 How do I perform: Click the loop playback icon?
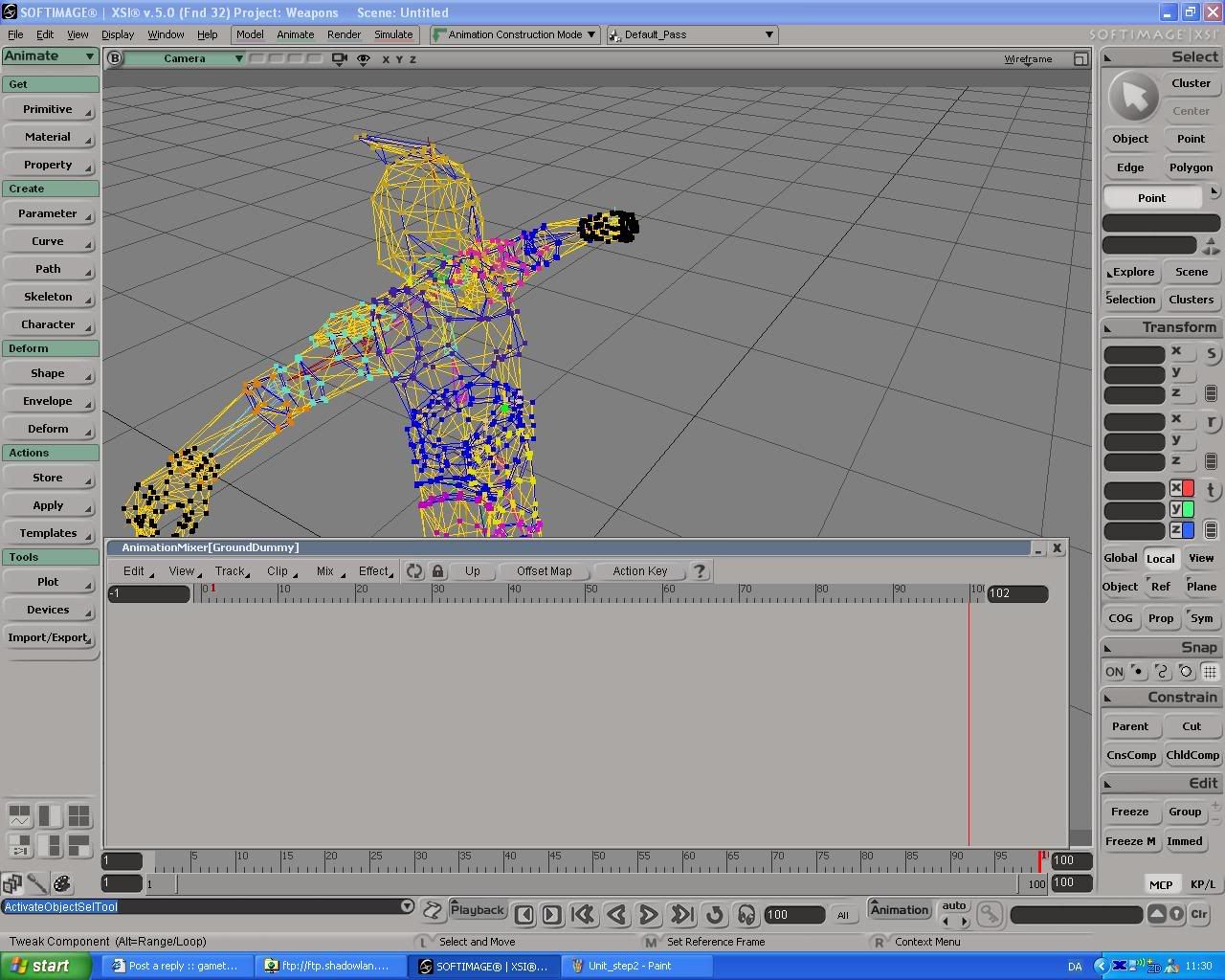pyautogui.click(x=714, y=915)
